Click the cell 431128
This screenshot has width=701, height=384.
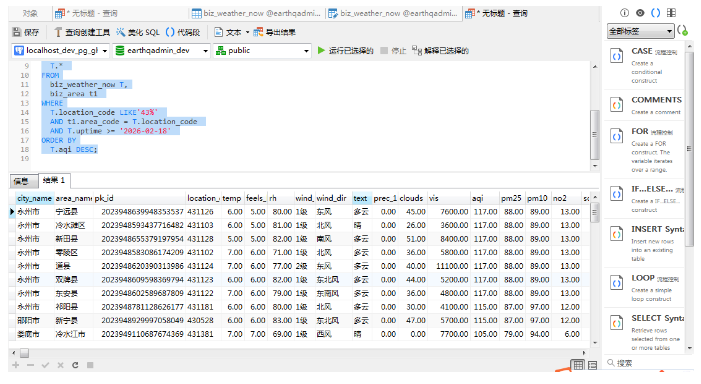point(204,239)
